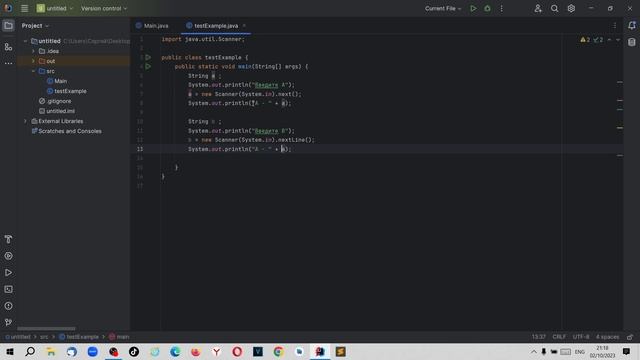Open File Explorer from the taskbar

tap(51, 352)
